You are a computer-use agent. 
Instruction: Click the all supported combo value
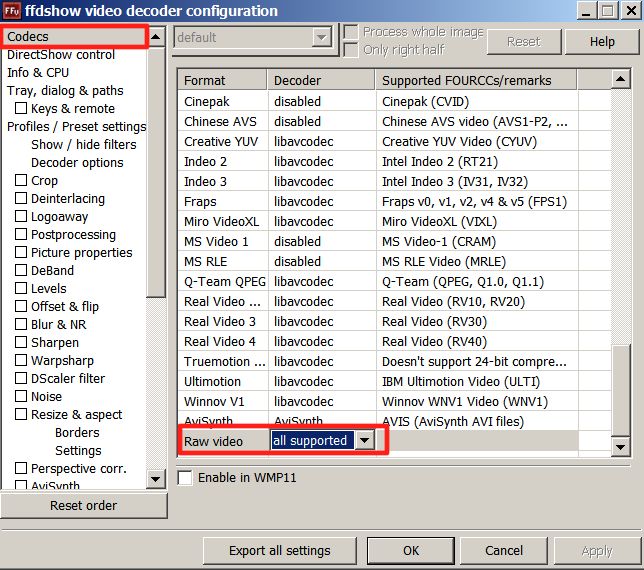coord(312,441)
